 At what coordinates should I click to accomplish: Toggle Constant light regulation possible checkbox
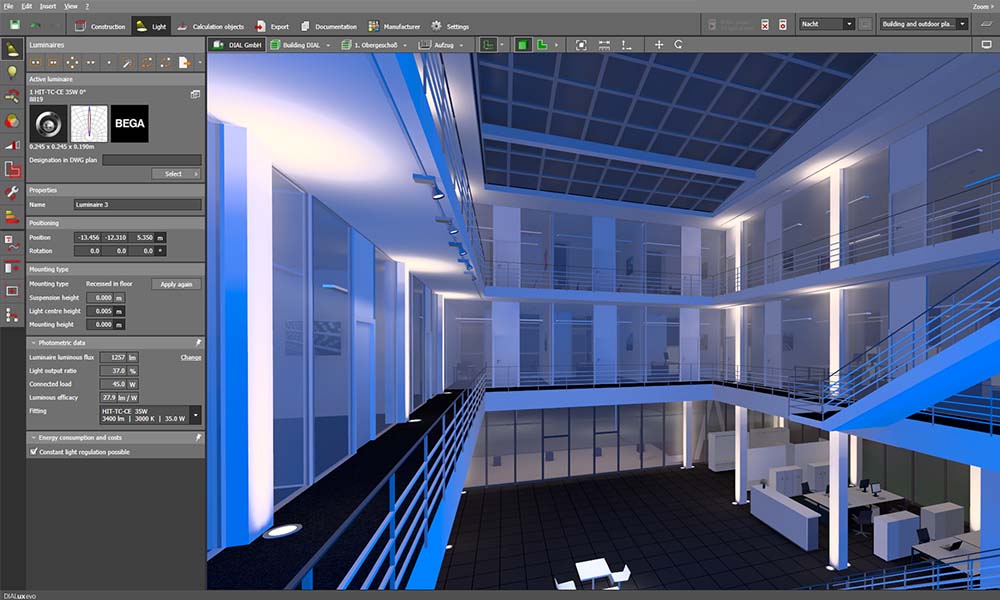click(x=32, y=452)
